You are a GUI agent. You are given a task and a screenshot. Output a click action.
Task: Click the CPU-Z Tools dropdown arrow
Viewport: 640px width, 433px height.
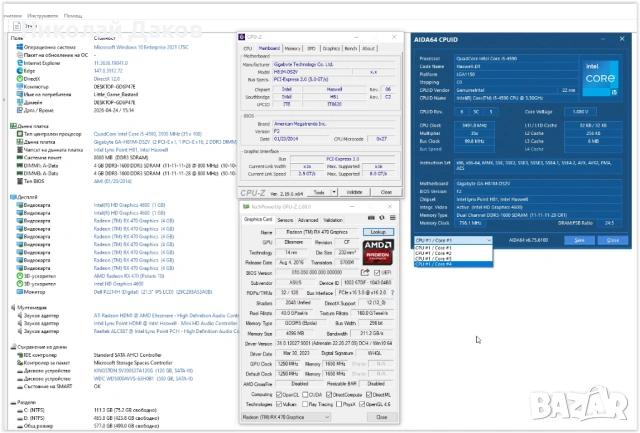[334, 192]
